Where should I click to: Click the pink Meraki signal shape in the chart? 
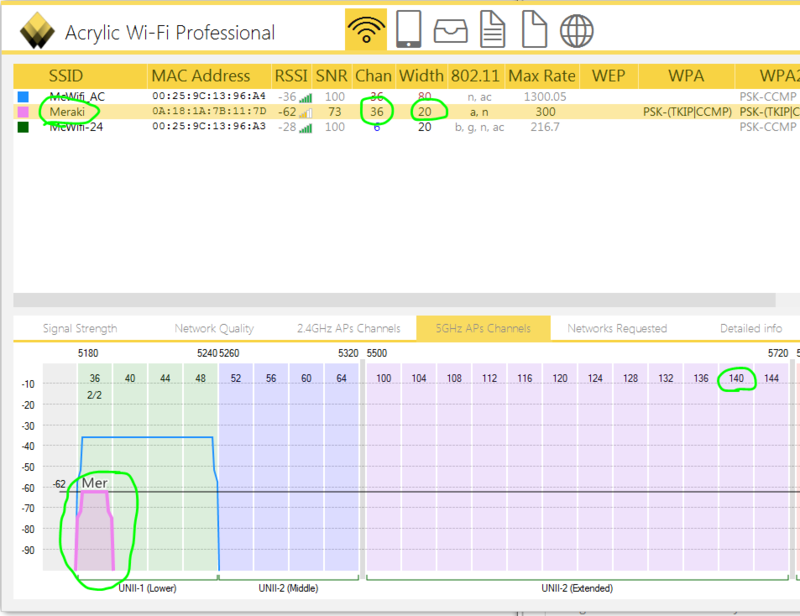tap(95, 531)
